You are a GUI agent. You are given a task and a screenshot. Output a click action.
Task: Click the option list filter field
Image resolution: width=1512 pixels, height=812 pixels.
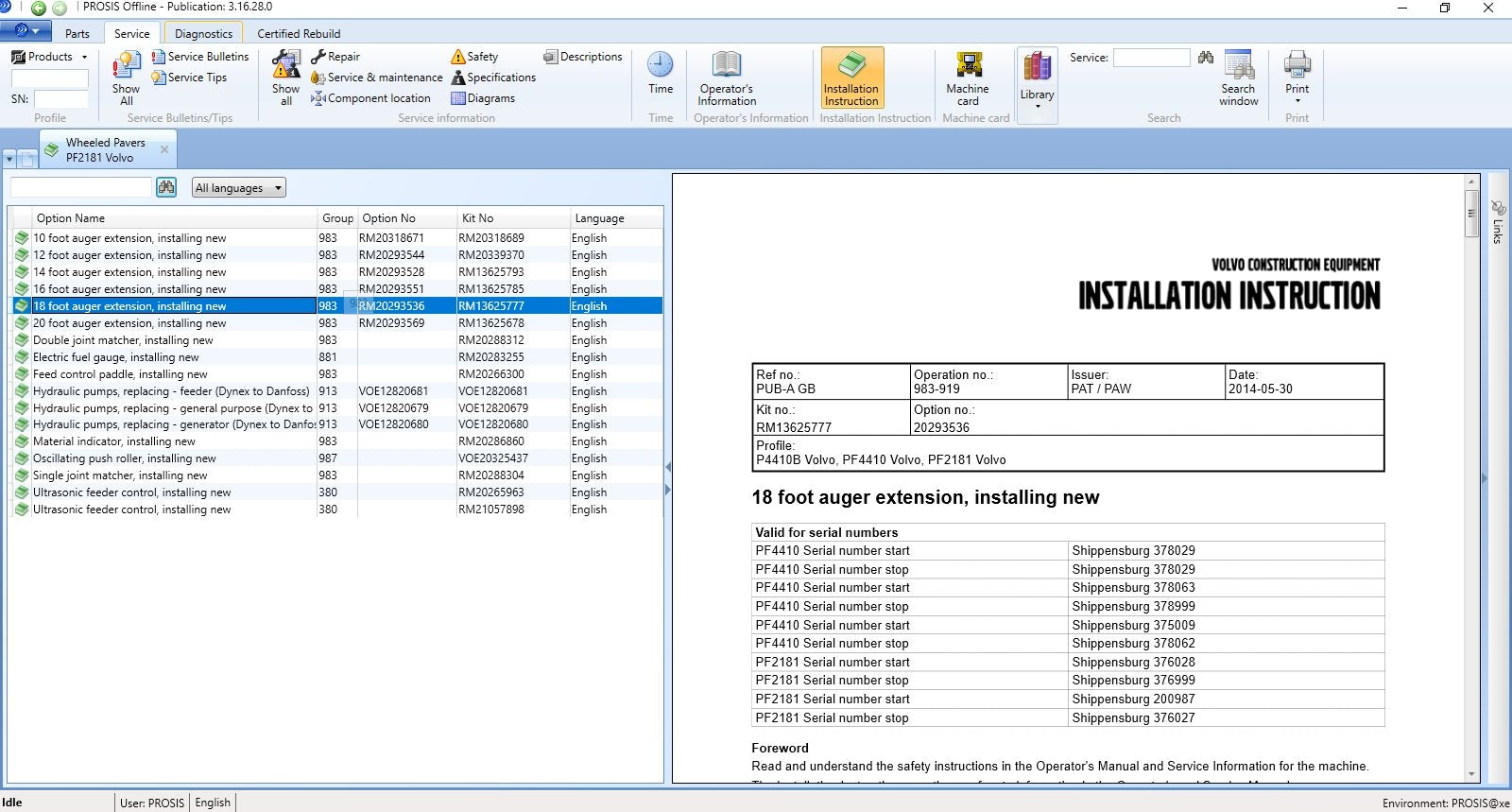click(81, 187)
